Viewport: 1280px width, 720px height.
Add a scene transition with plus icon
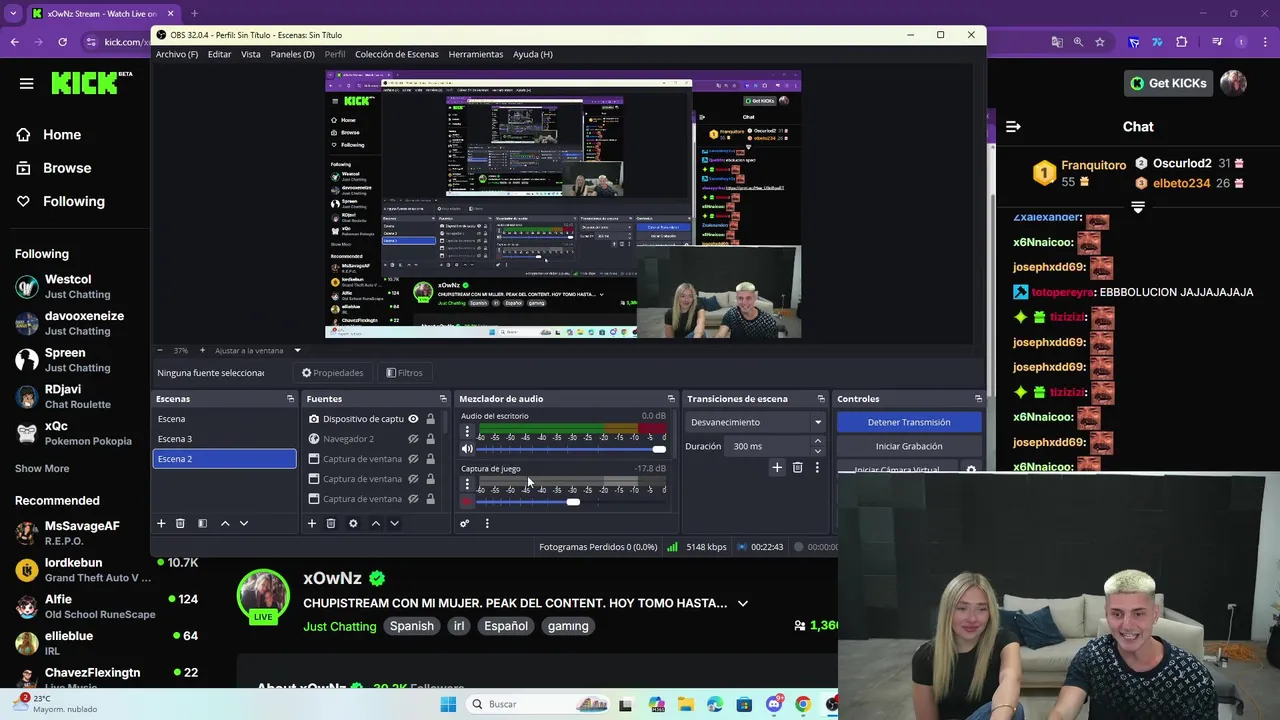[x=777, y=467]
